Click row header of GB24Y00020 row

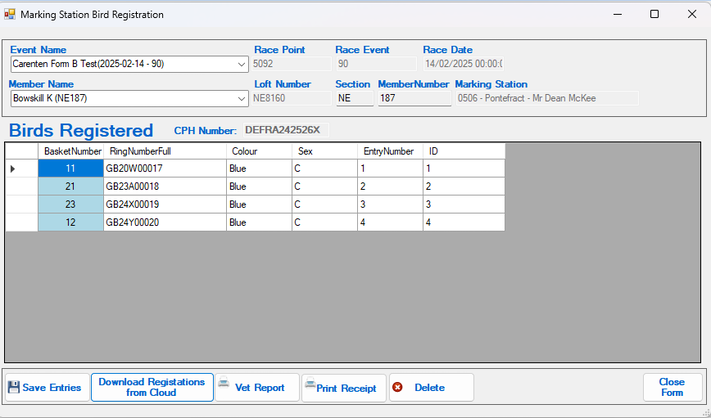[x=22, y=223]
